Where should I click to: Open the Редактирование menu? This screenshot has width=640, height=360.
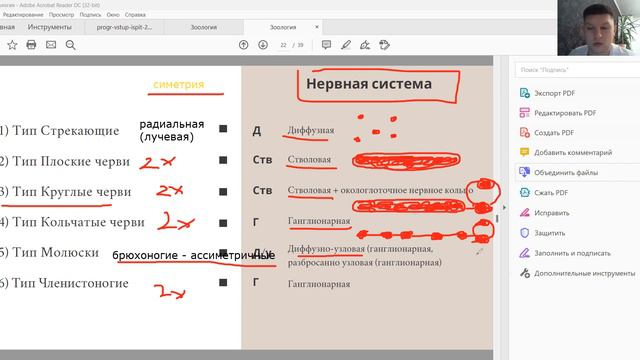tap(23, 15)
